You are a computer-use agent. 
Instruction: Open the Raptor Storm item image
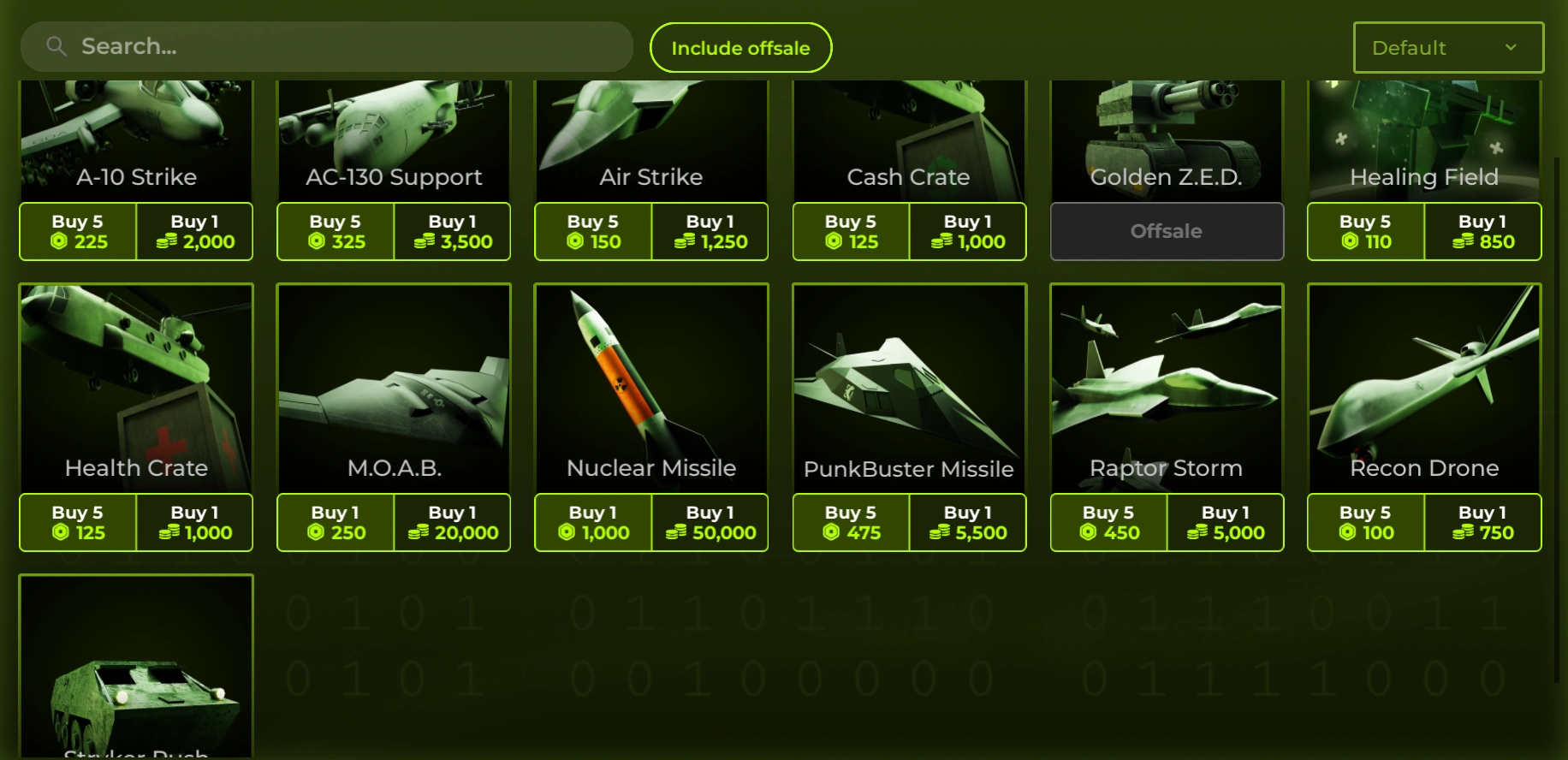click(1167, 388)
